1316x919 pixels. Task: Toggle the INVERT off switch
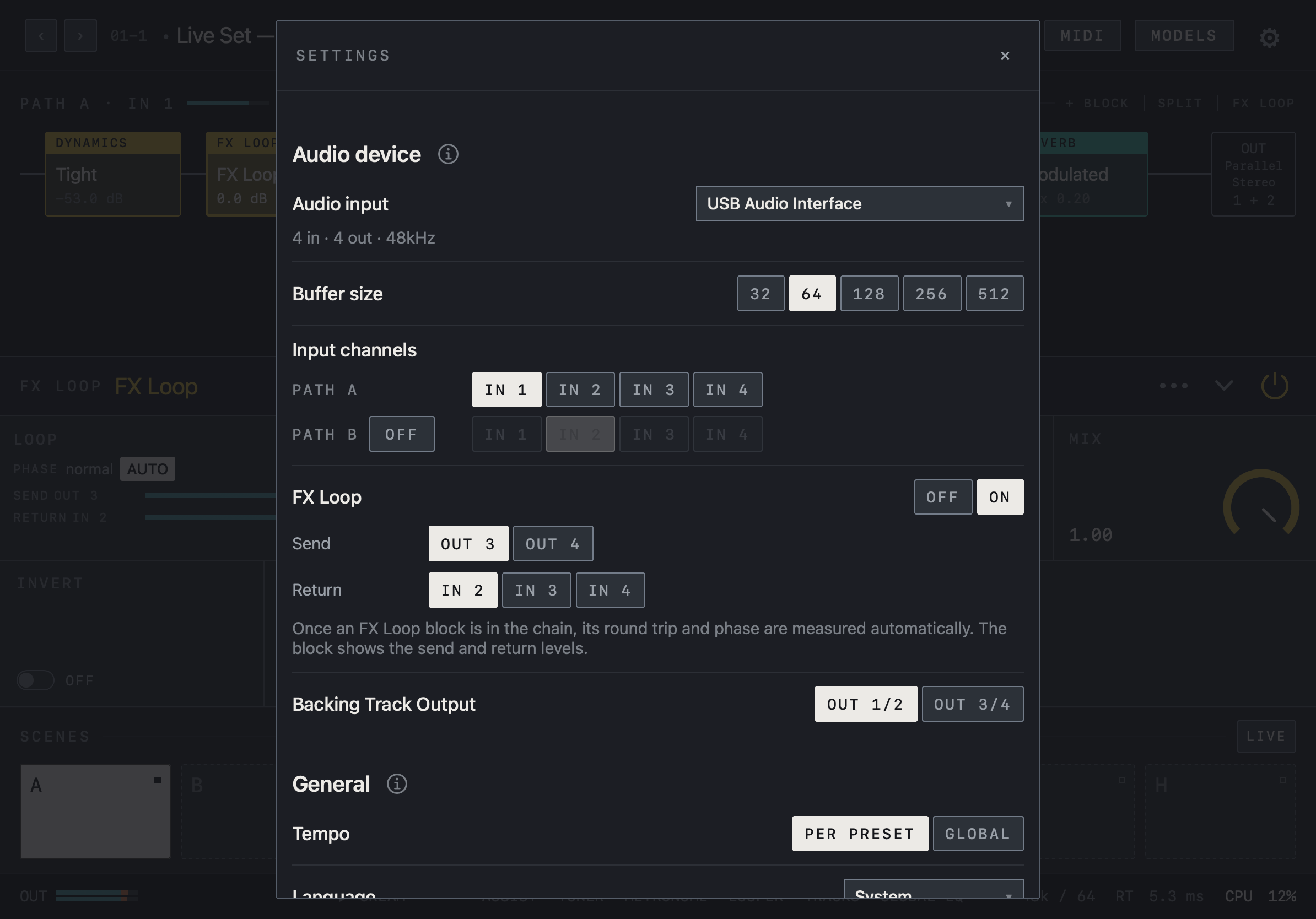35,680
